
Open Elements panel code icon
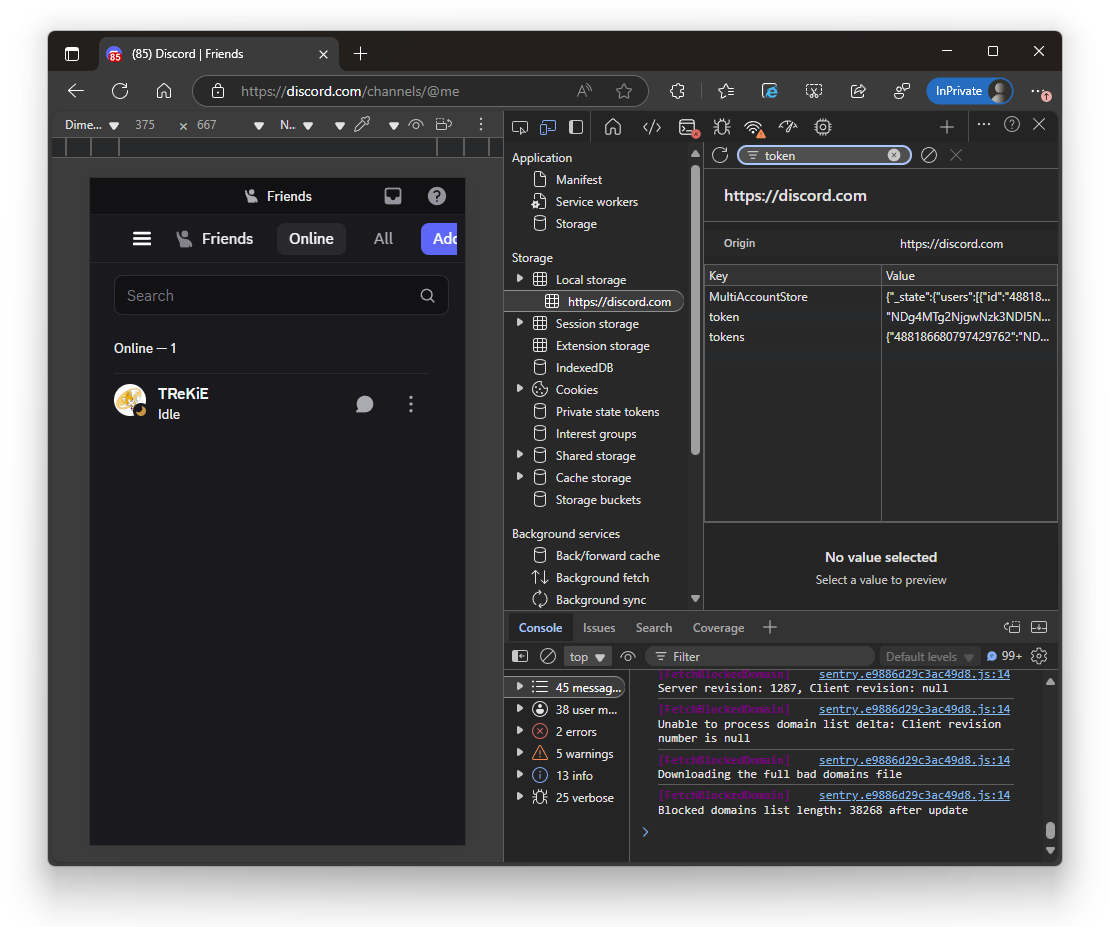coord(652,127)
